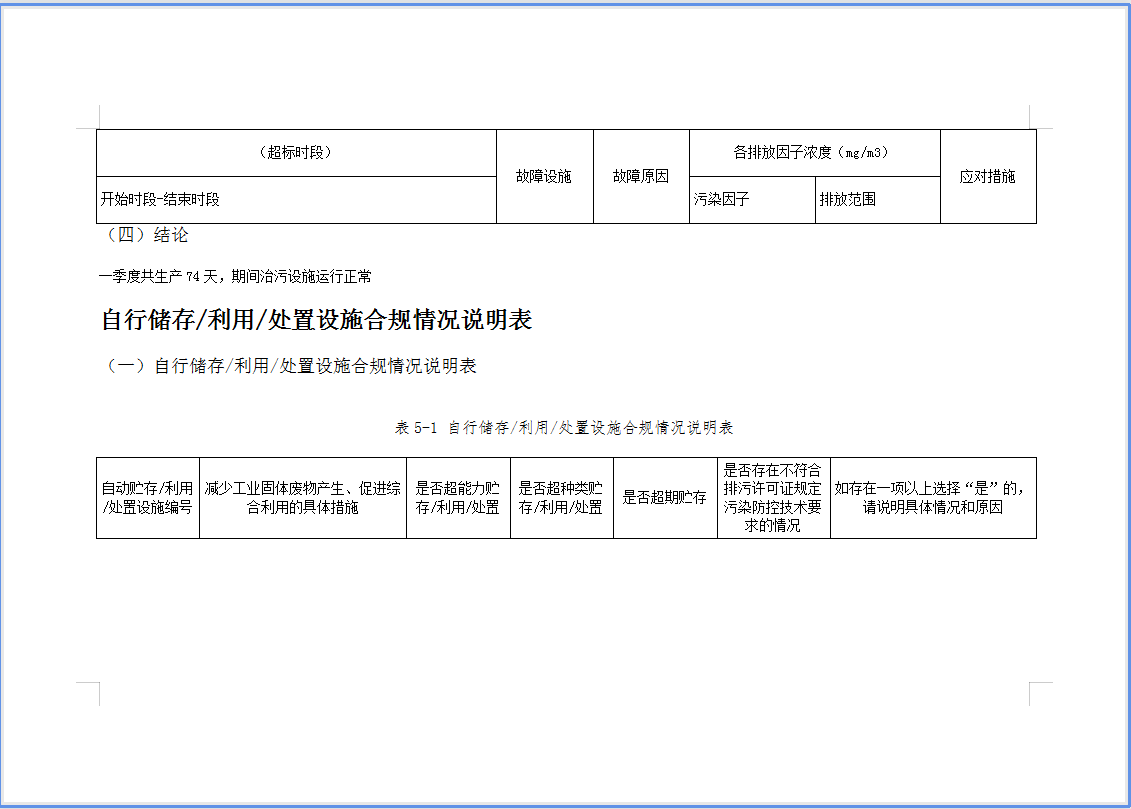
Task: Click the 一季度共生产74天 conclusion paragraph
Action: point(235,276)
